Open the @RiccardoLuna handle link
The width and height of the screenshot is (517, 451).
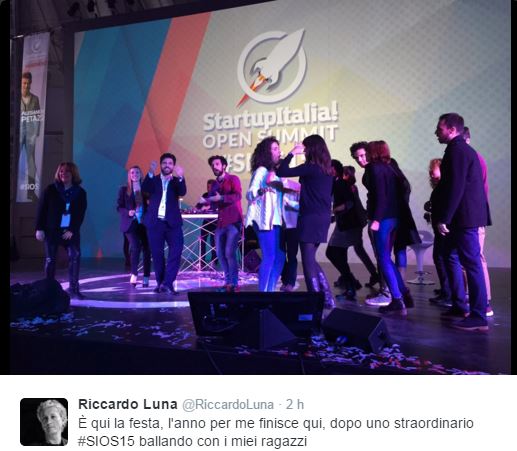(x=228, y=405)
